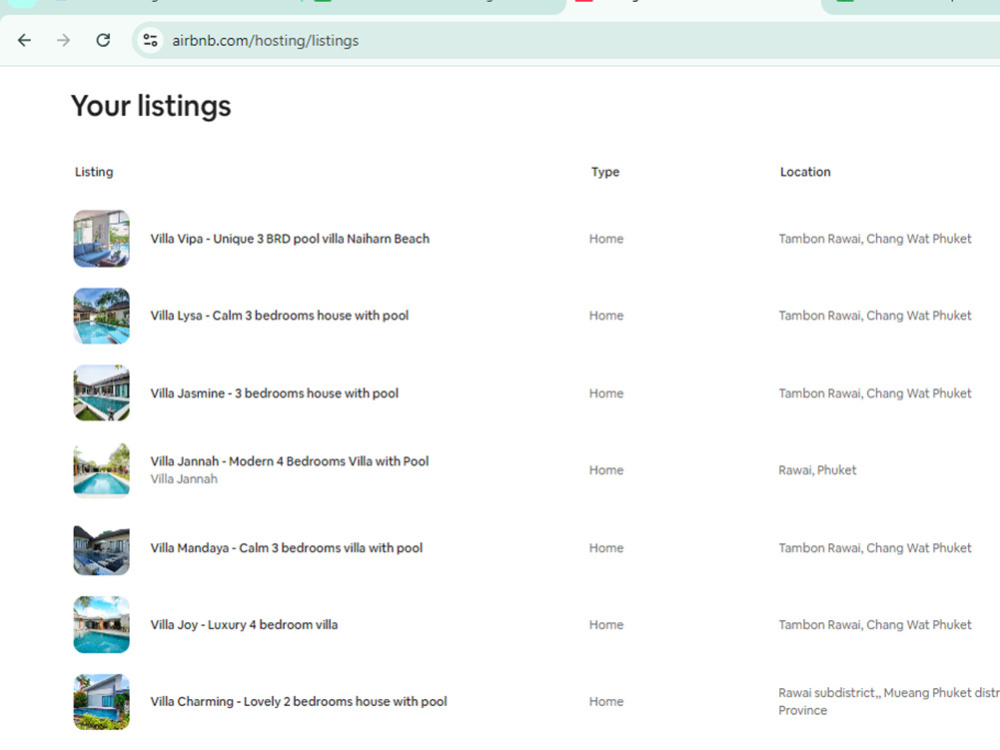Reload the page with the refresh icon
The image size is (1000, 750).
[103, 41]
